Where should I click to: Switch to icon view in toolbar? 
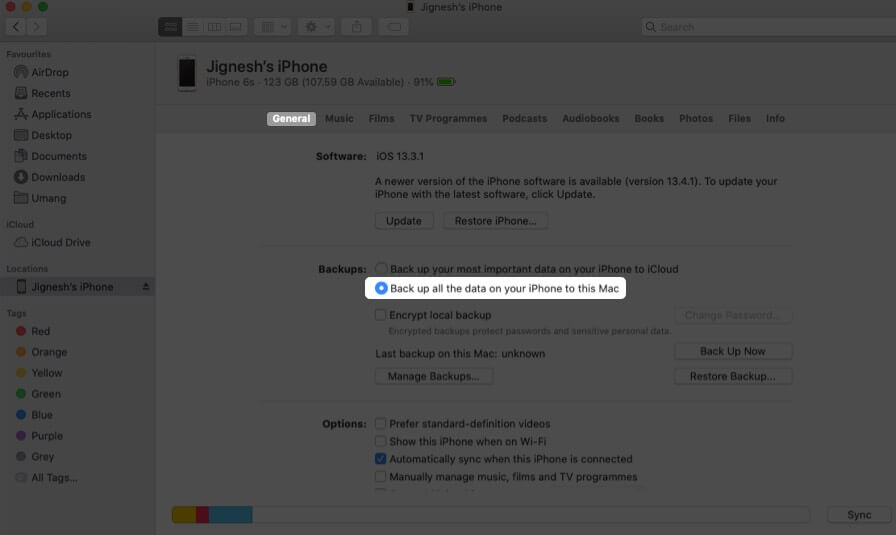[x=170, y=27]
